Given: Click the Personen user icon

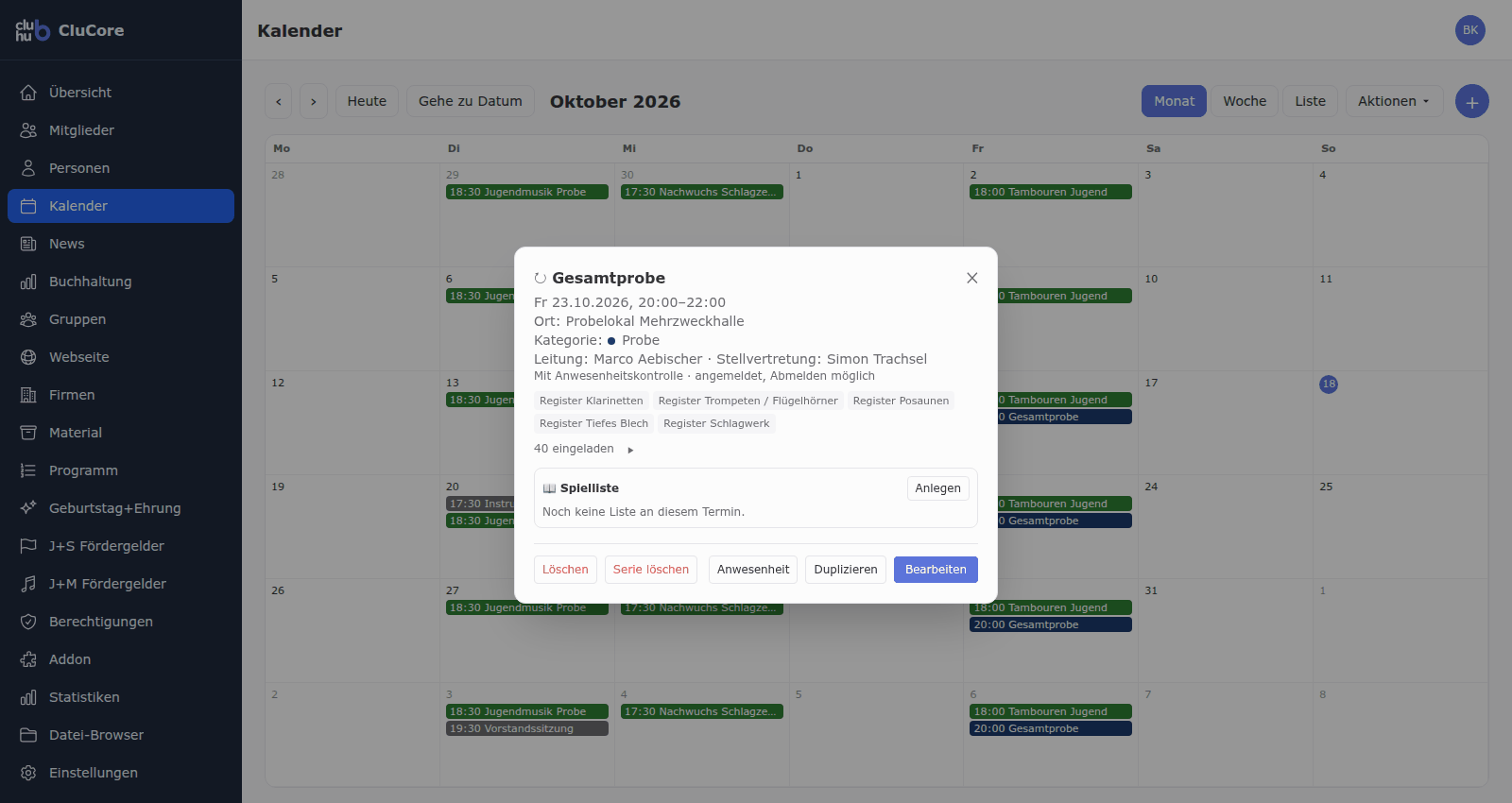Looking at the screenshot, I should pyautogui.click(x=28, y=168).
